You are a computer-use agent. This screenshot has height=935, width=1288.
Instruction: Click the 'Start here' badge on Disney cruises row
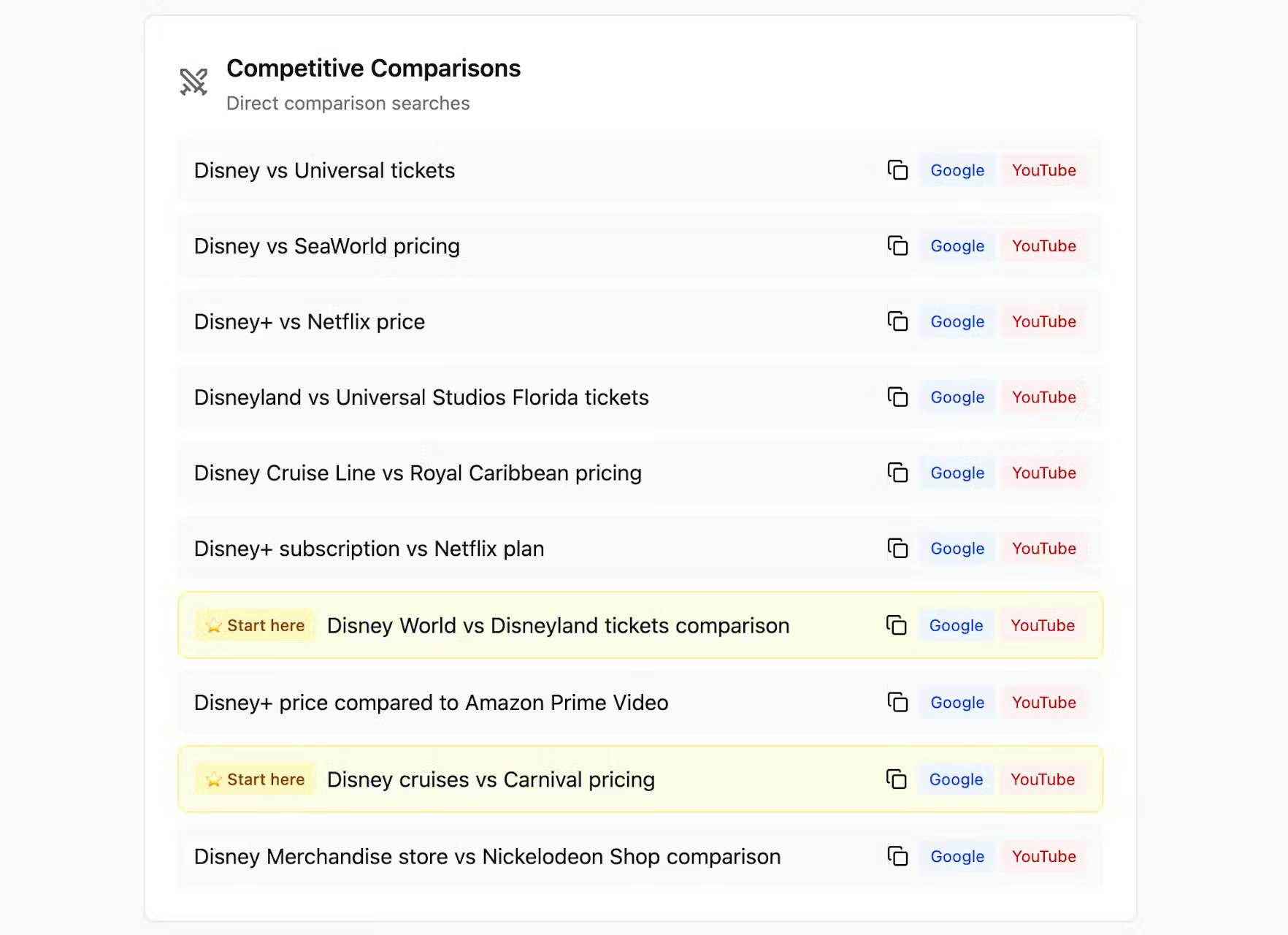pyautogui.click(x=254, y=779)
